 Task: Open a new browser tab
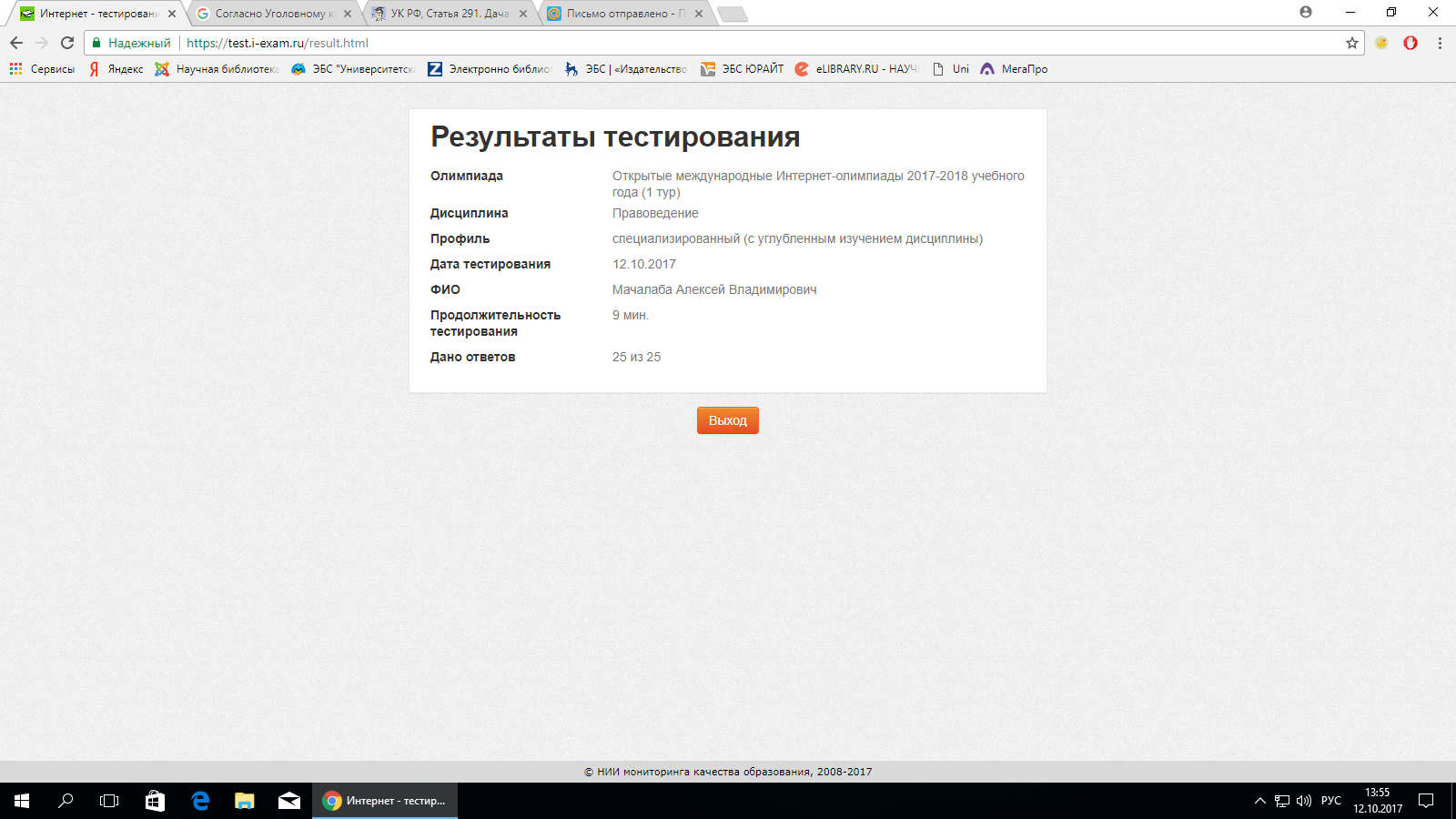coord(732,14)
